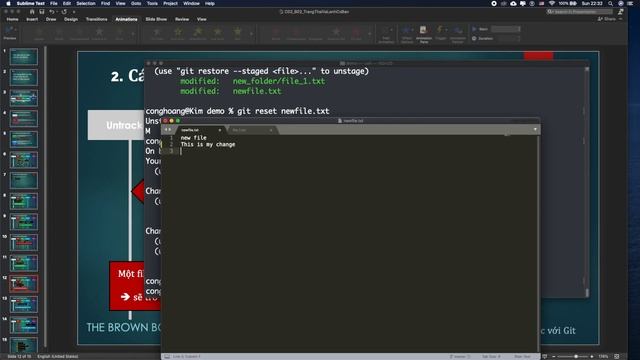
Task: Open the Insert tab in the PowerPoint ribbon
Action: [32, 19]
